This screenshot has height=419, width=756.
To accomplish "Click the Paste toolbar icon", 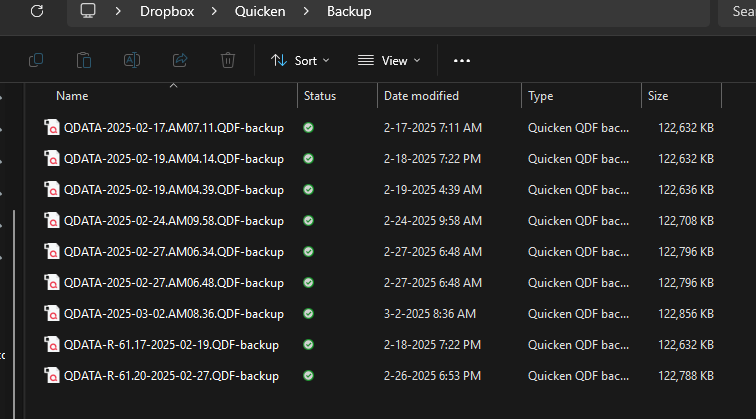I will (84, 60).
